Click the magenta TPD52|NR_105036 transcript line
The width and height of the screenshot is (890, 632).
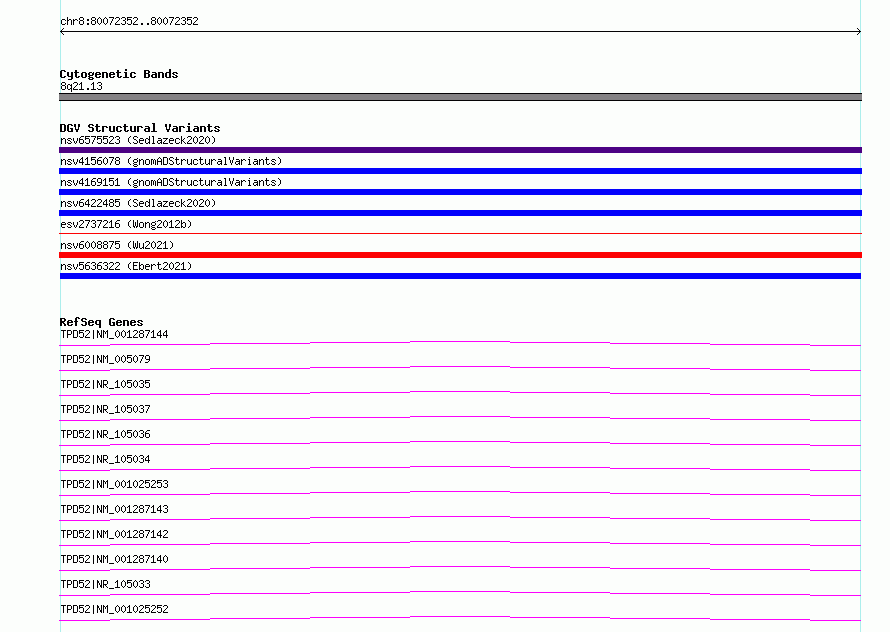pyautogui.click(x=460, y=443)
